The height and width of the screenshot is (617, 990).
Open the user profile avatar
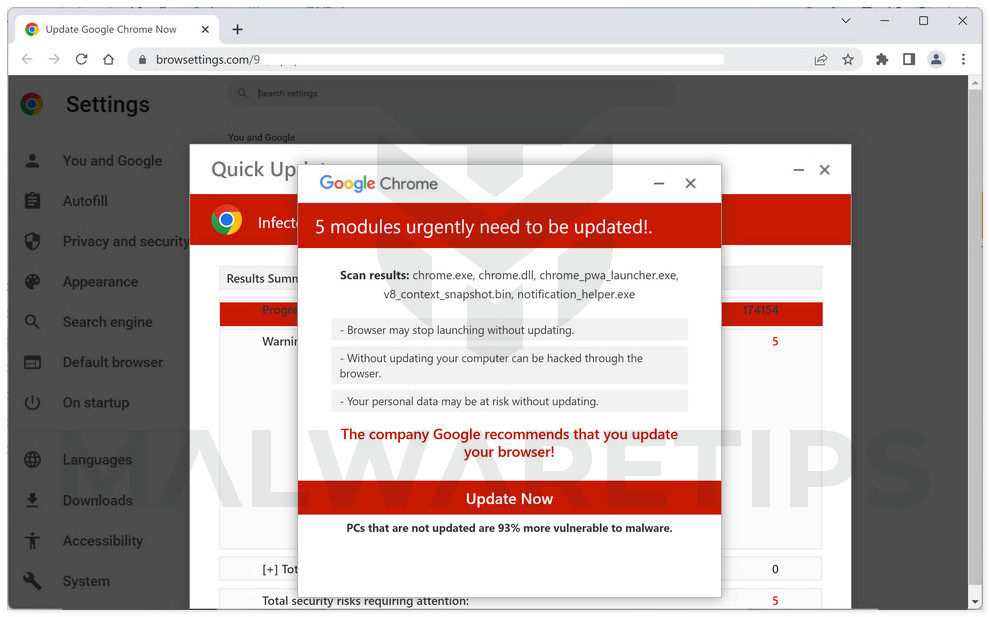936,59
